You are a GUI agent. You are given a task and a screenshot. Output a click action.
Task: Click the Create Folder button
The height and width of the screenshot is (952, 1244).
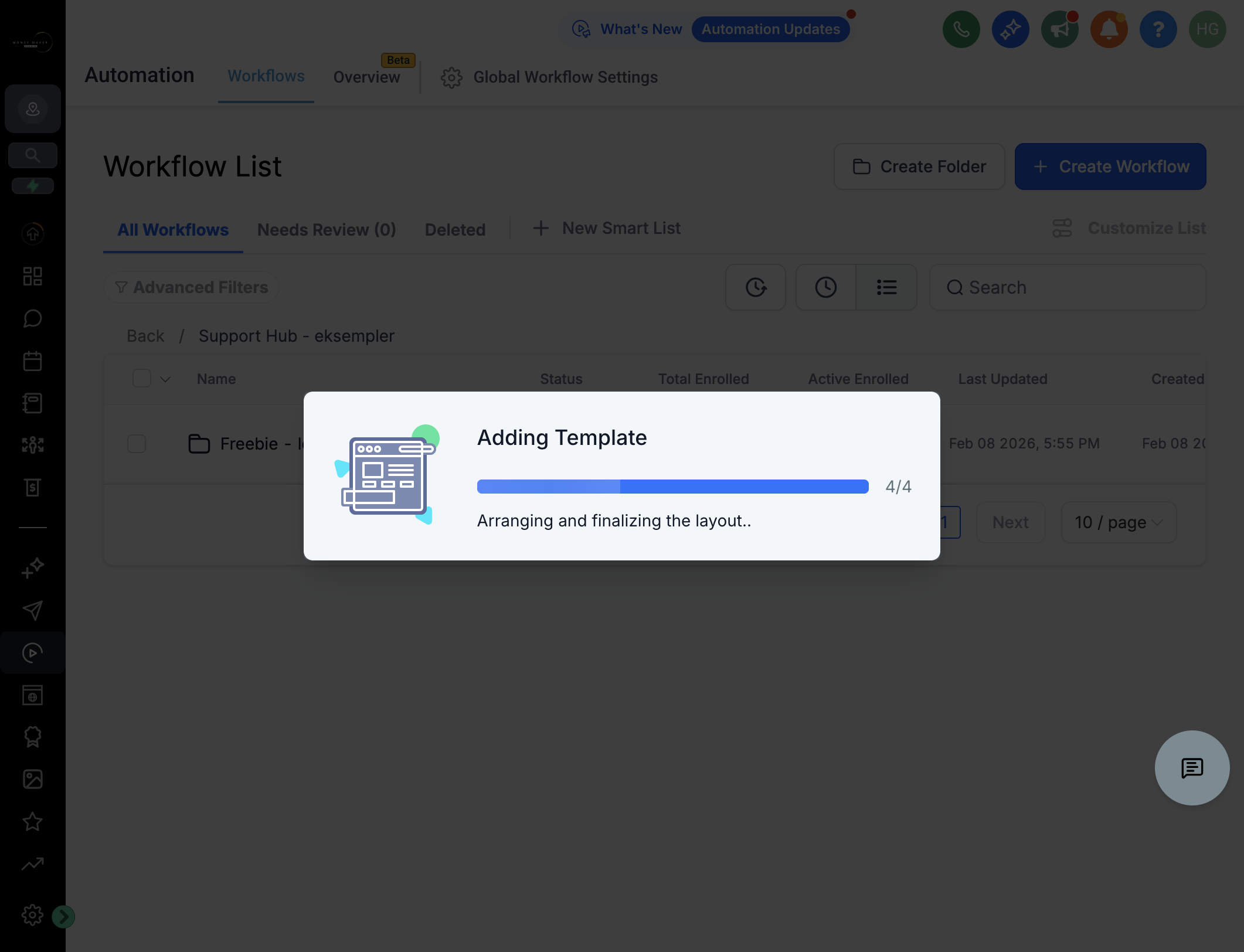919,166
